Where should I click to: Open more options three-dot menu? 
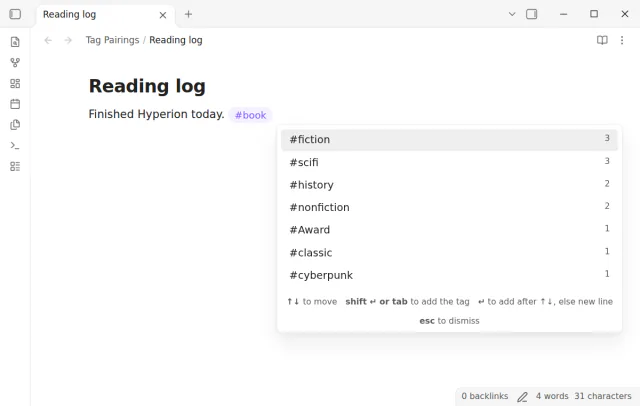(622, 40)
